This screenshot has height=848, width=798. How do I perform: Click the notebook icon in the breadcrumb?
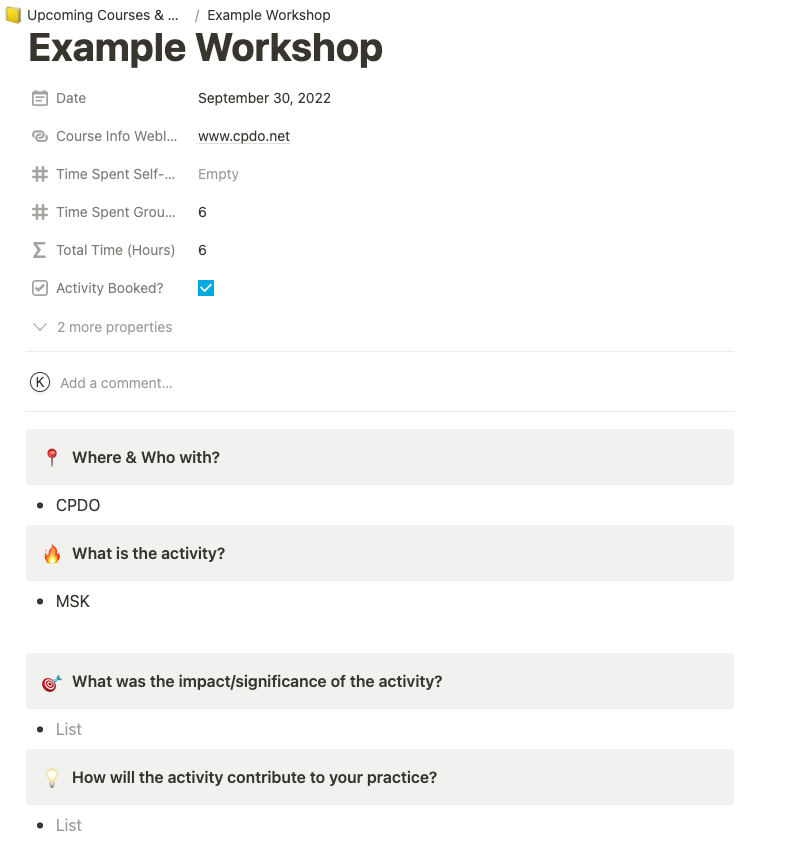tap(13, 15)
